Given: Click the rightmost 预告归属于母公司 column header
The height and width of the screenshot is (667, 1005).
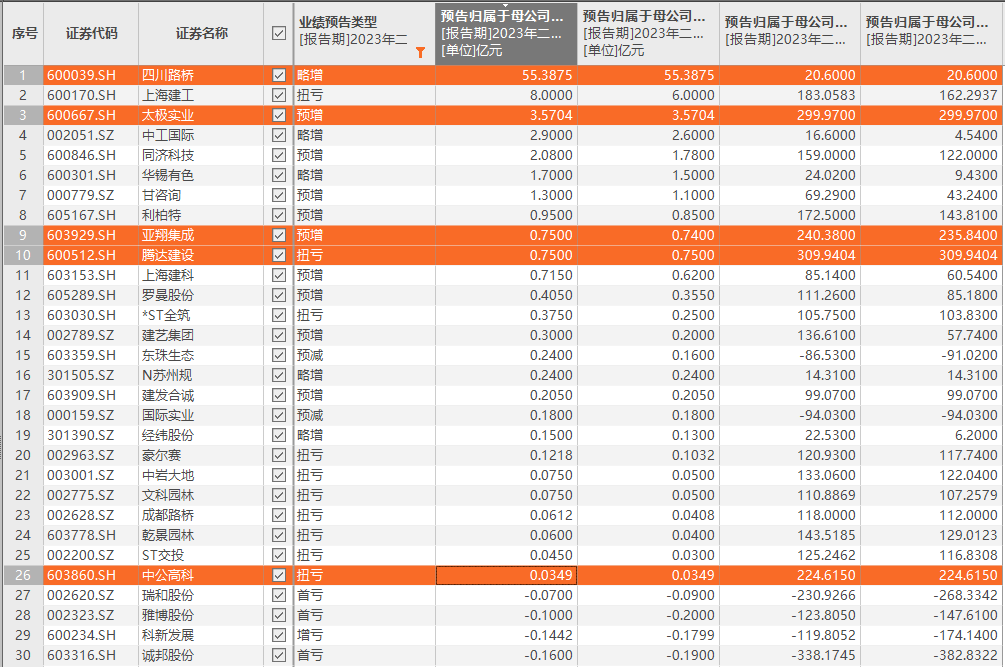Looking at the screenshot, I should [931, 33].
